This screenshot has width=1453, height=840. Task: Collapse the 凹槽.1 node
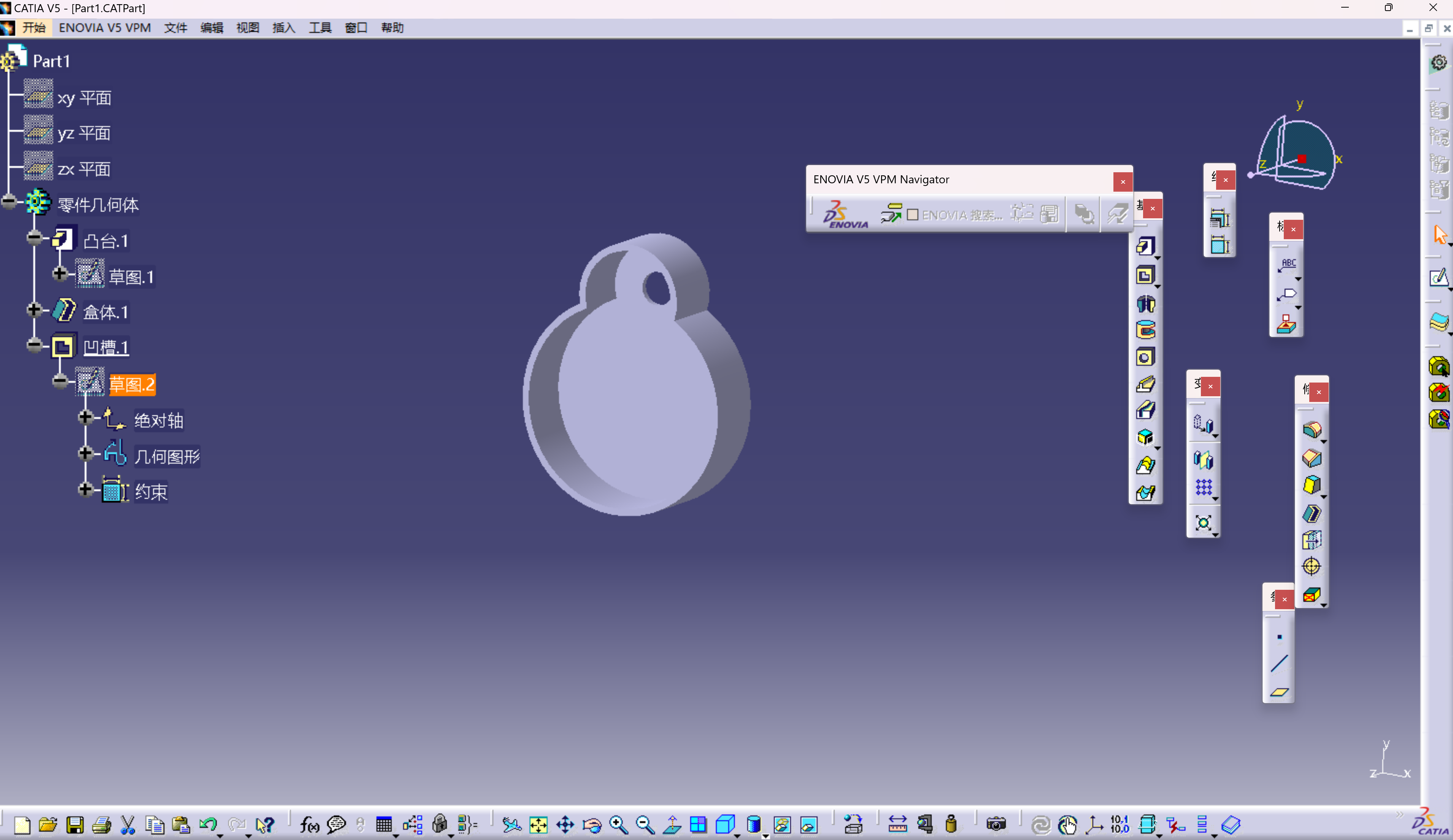(34, 344)
